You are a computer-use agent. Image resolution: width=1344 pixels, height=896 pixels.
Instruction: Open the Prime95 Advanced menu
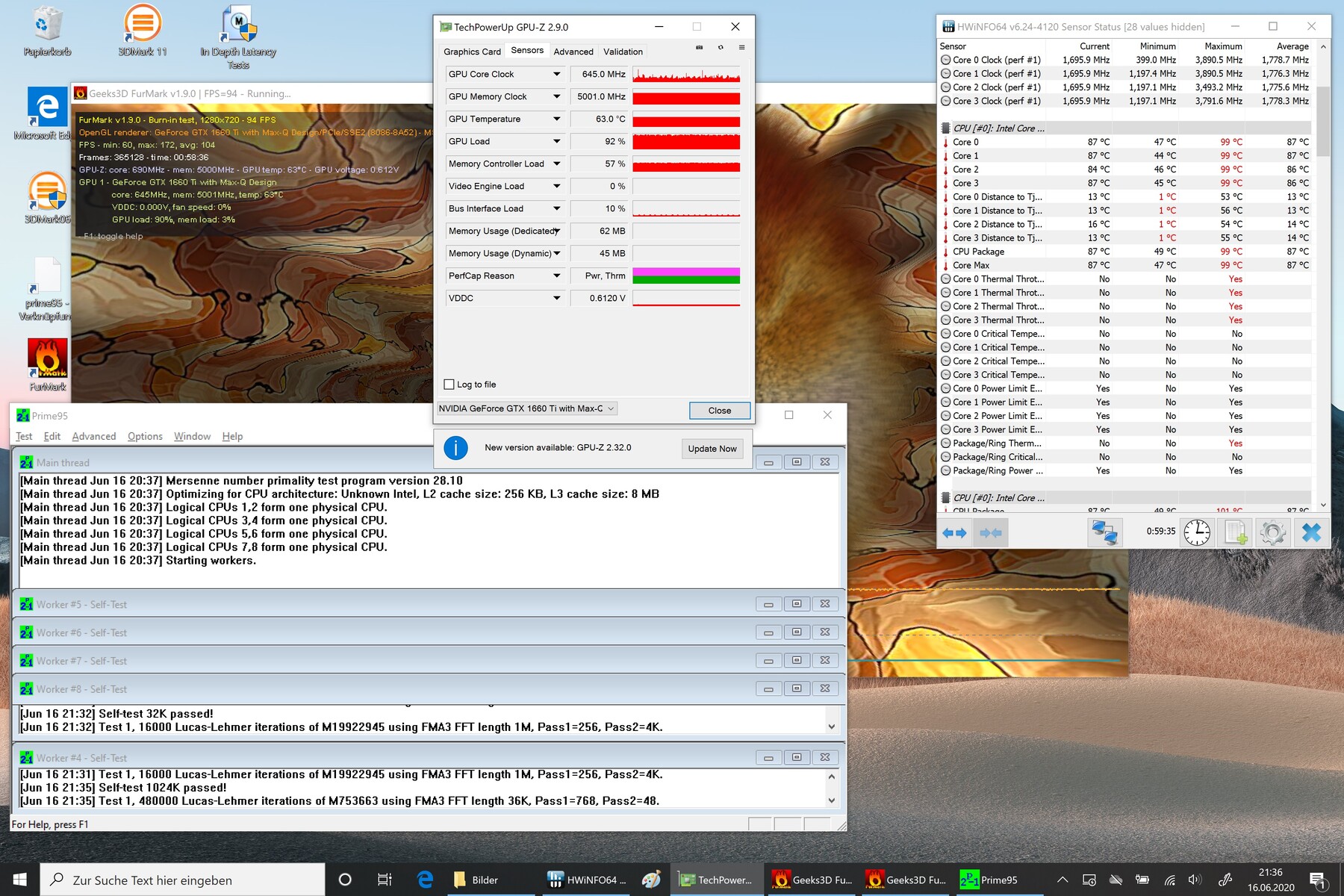coord(94,436)
